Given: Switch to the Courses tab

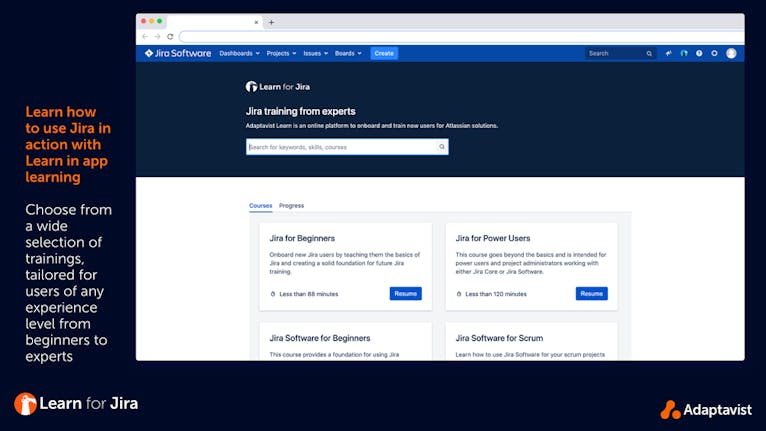Looking at the screenshot, I should (x=260, y=206).
